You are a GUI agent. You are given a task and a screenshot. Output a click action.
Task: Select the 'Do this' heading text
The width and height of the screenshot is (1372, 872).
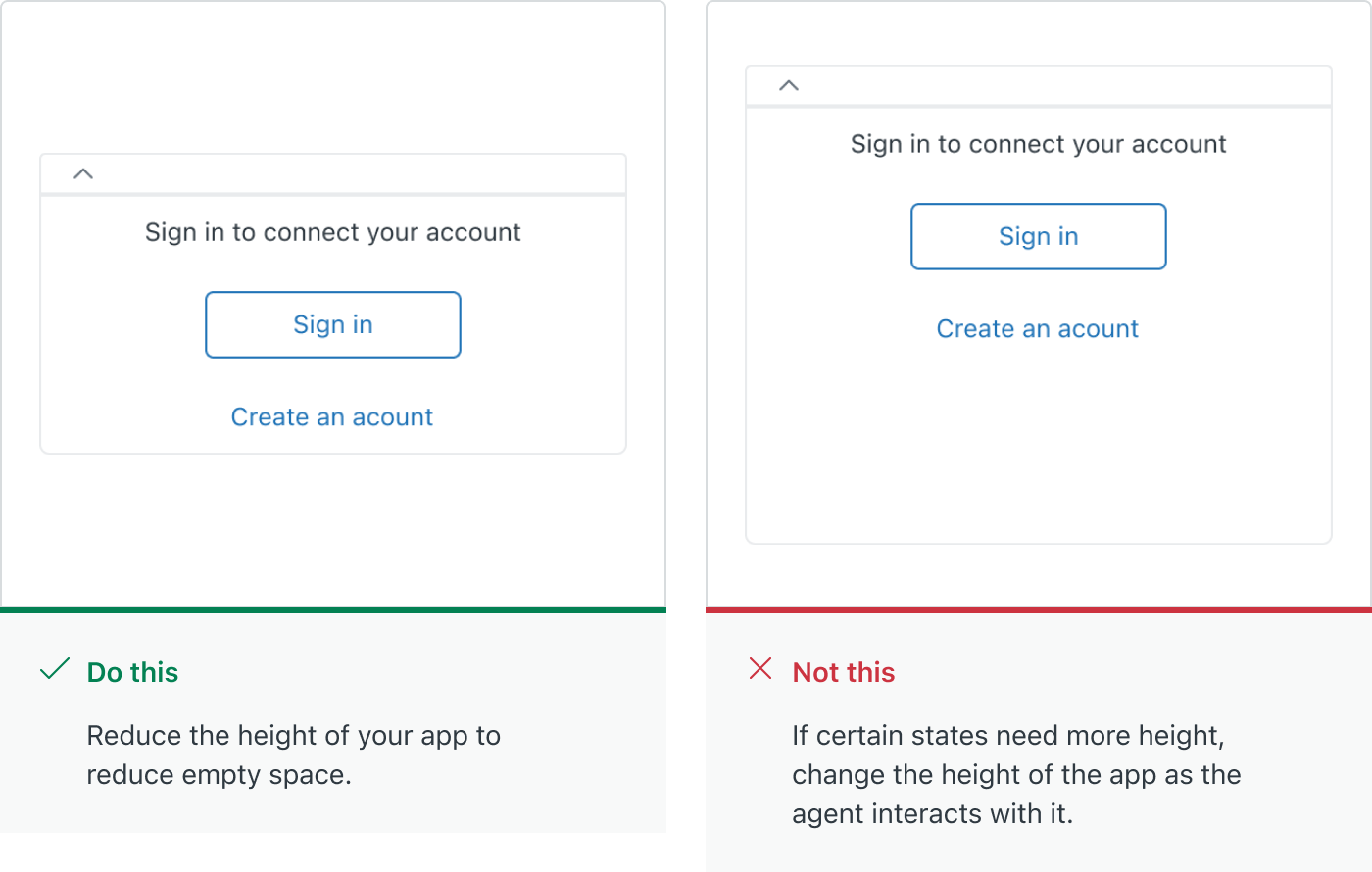[x=133, y=672]
